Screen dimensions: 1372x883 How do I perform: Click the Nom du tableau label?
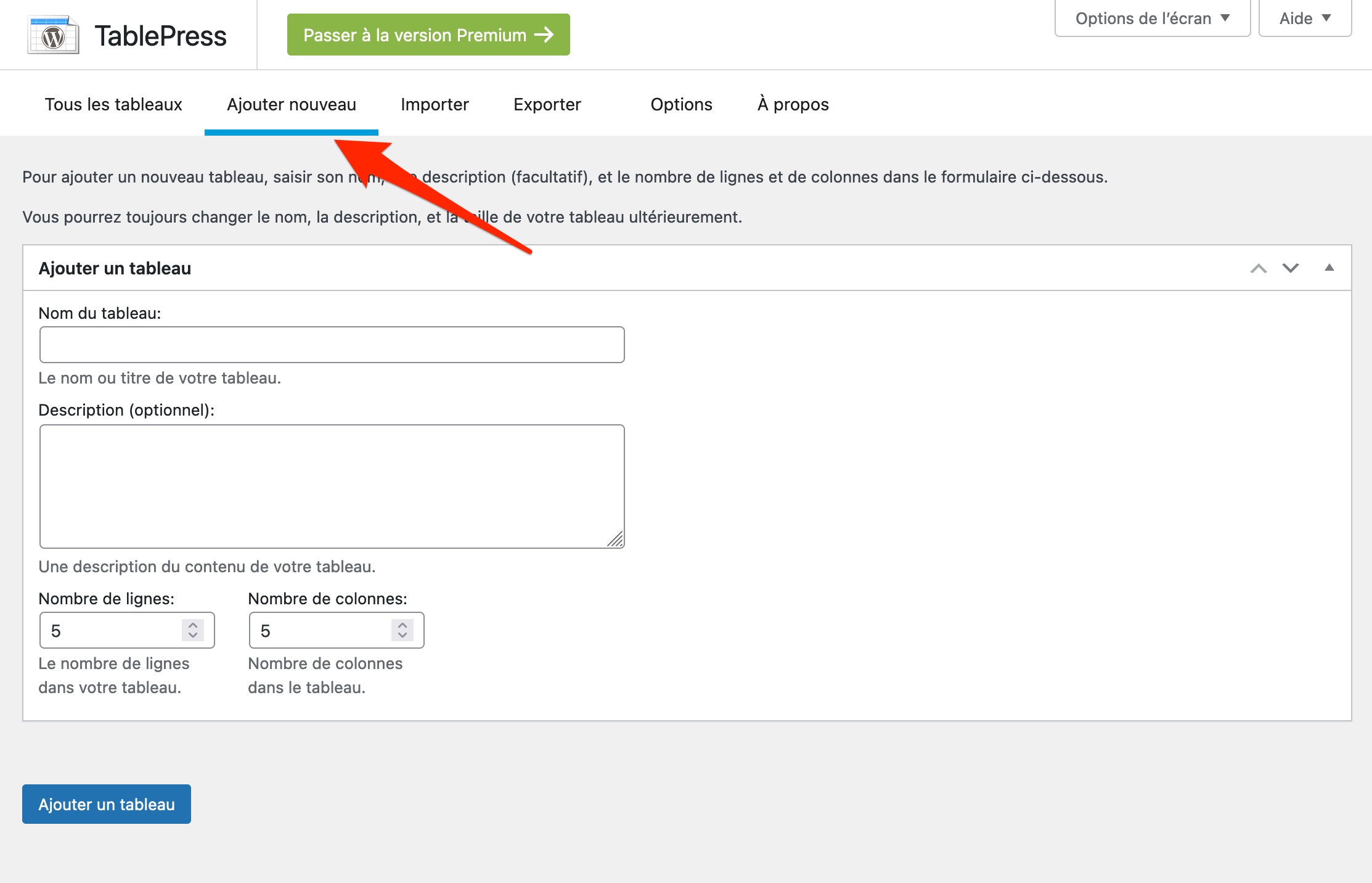click(x=100, y=313)
